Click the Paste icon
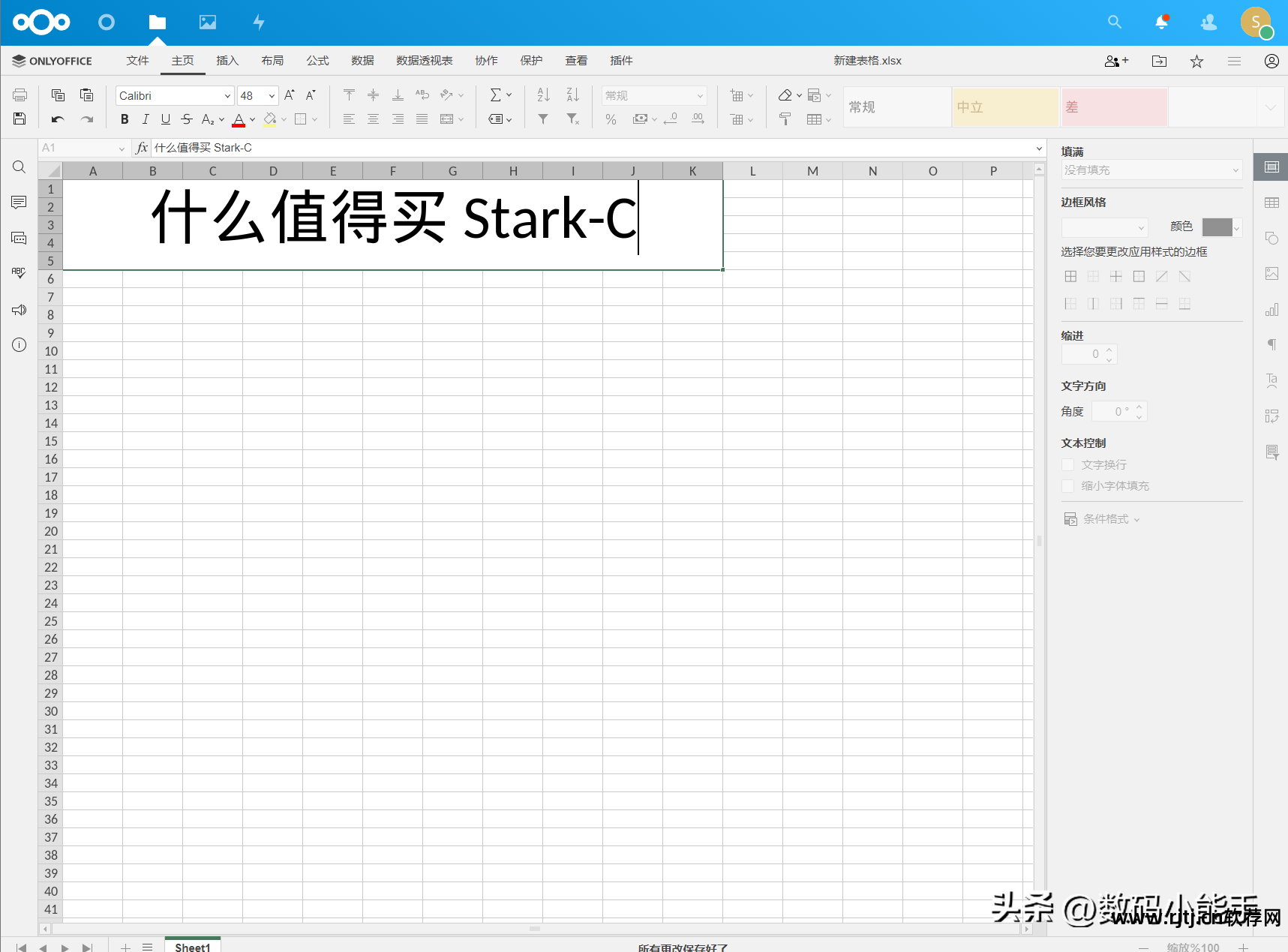Image resolution: width=1288 pixels, height=952 pixels. (x=87, y=95)
